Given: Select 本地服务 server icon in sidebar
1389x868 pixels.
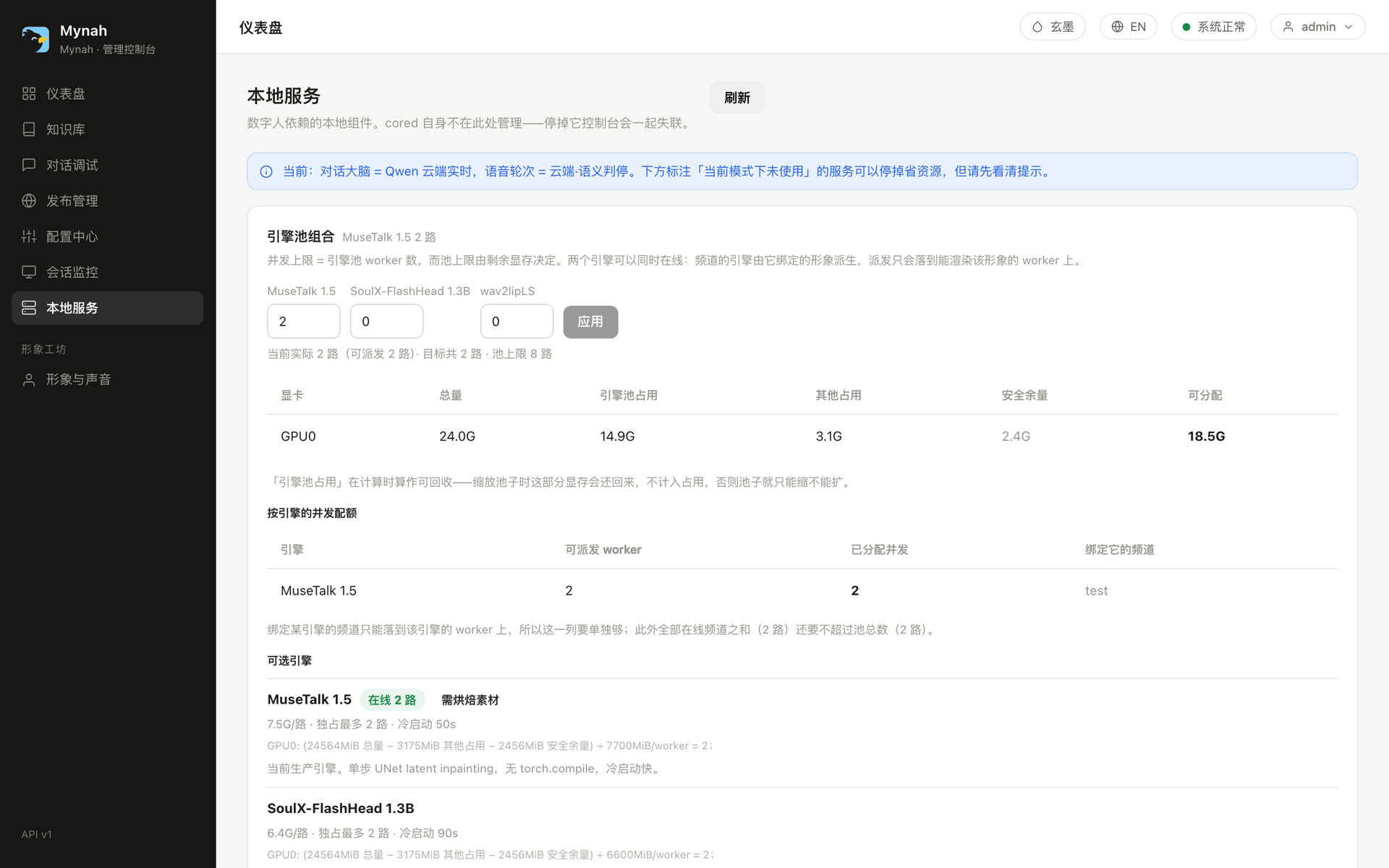Looking at the screenshot, I should tap(29, 307).
